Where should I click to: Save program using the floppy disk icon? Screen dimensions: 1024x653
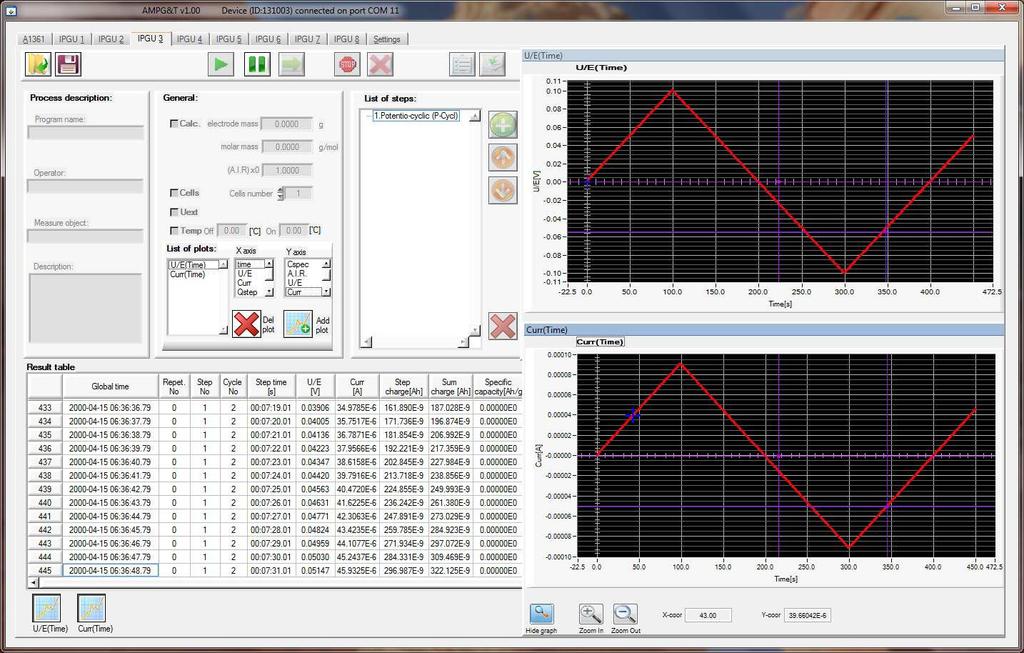pyautogui.click(x=68, y=65)
